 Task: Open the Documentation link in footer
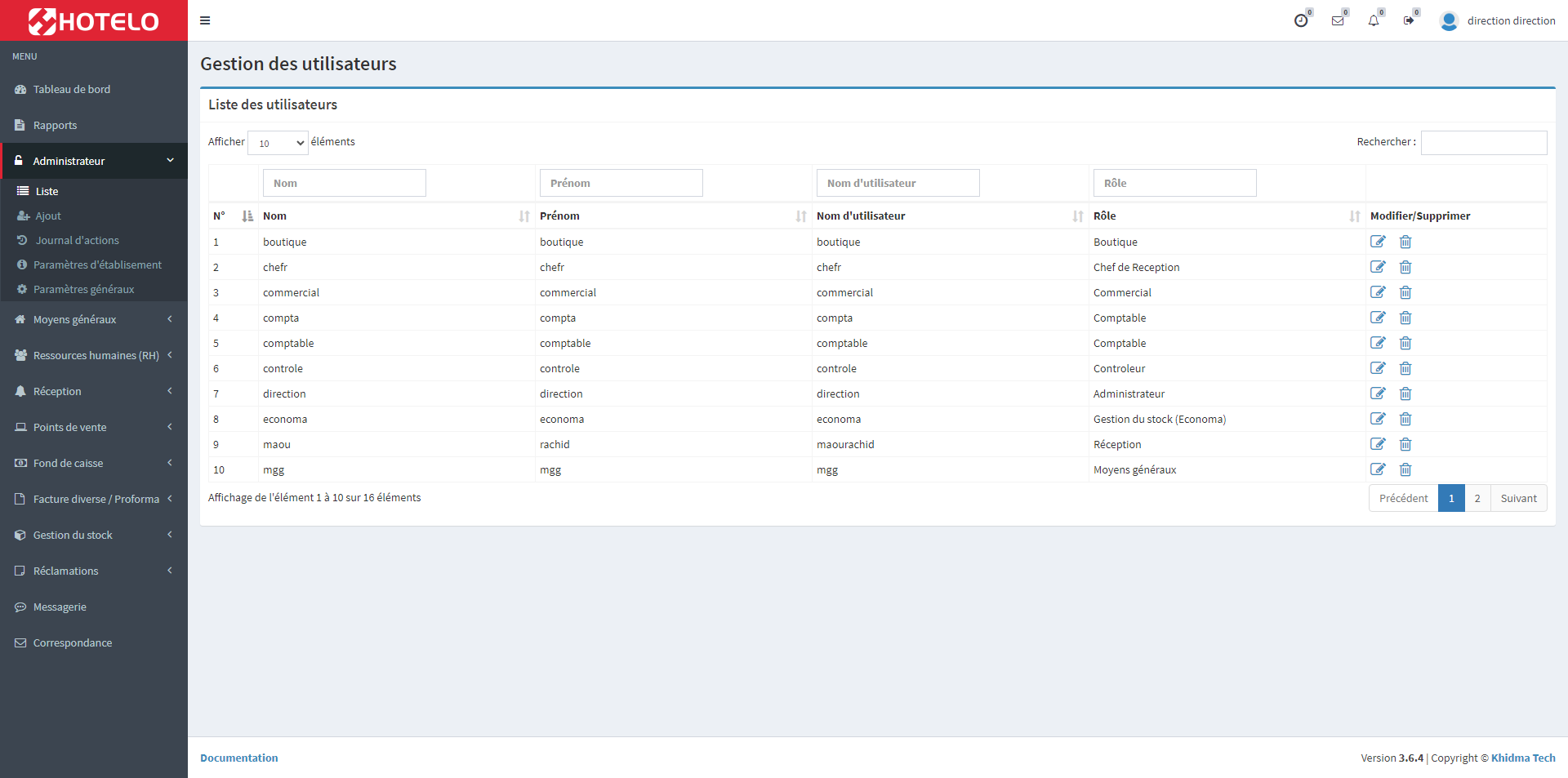238,758
